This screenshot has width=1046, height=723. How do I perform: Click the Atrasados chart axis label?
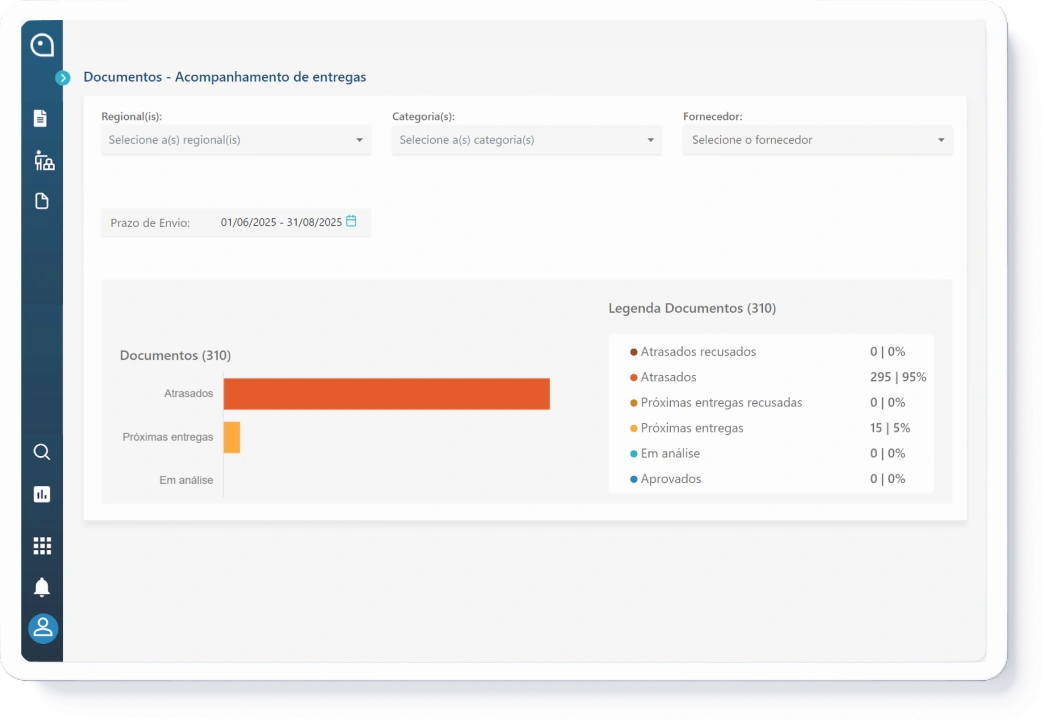pos(189,394)
